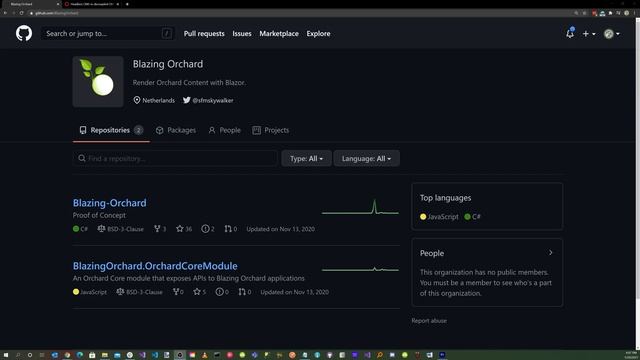Switch to the second browser tab
The height and width of the screenshot is (360, 640).
click(x=91, y=4)
